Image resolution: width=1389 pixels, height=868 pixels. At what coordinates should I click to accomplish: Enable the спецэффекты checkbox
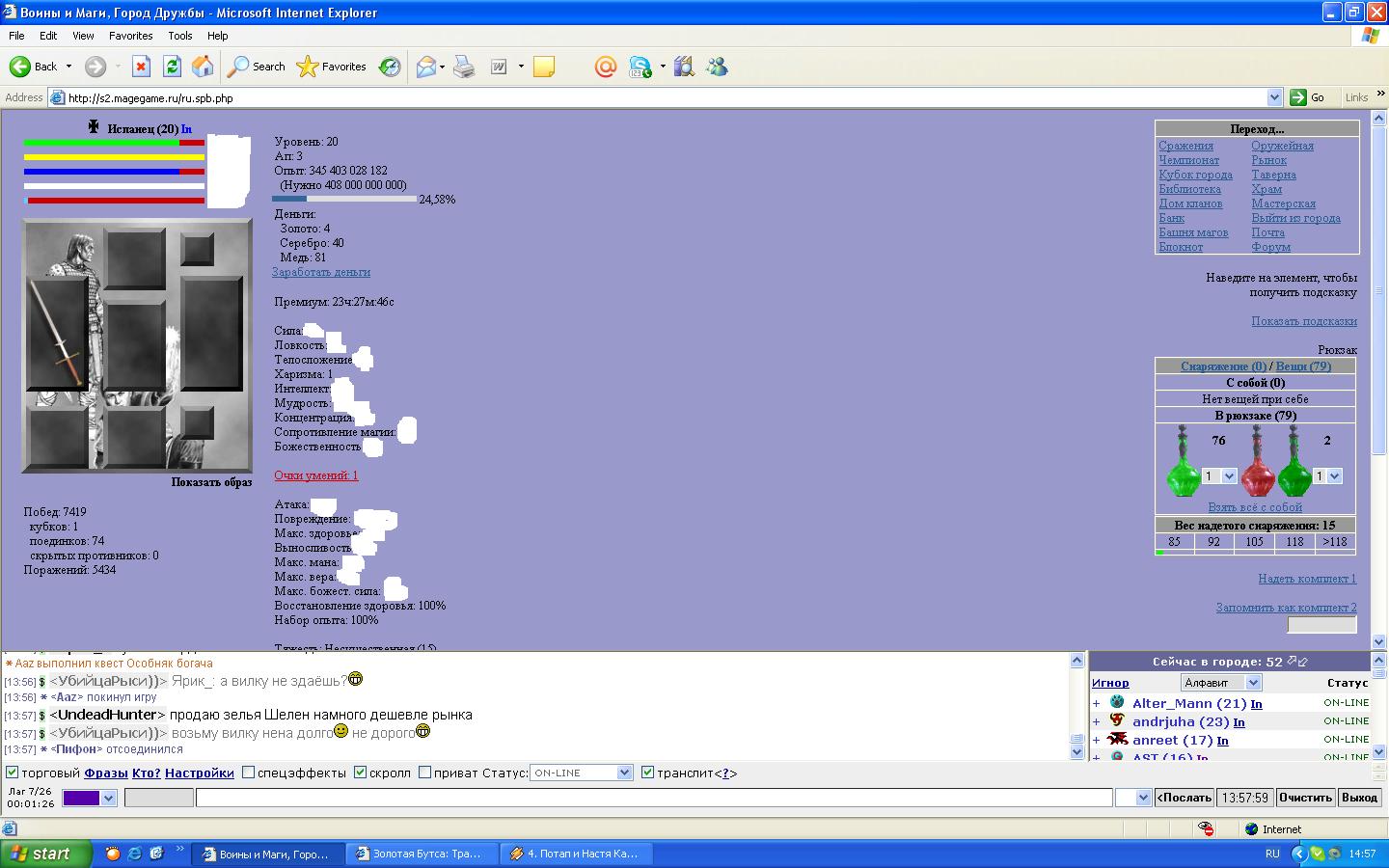[248, 773]
